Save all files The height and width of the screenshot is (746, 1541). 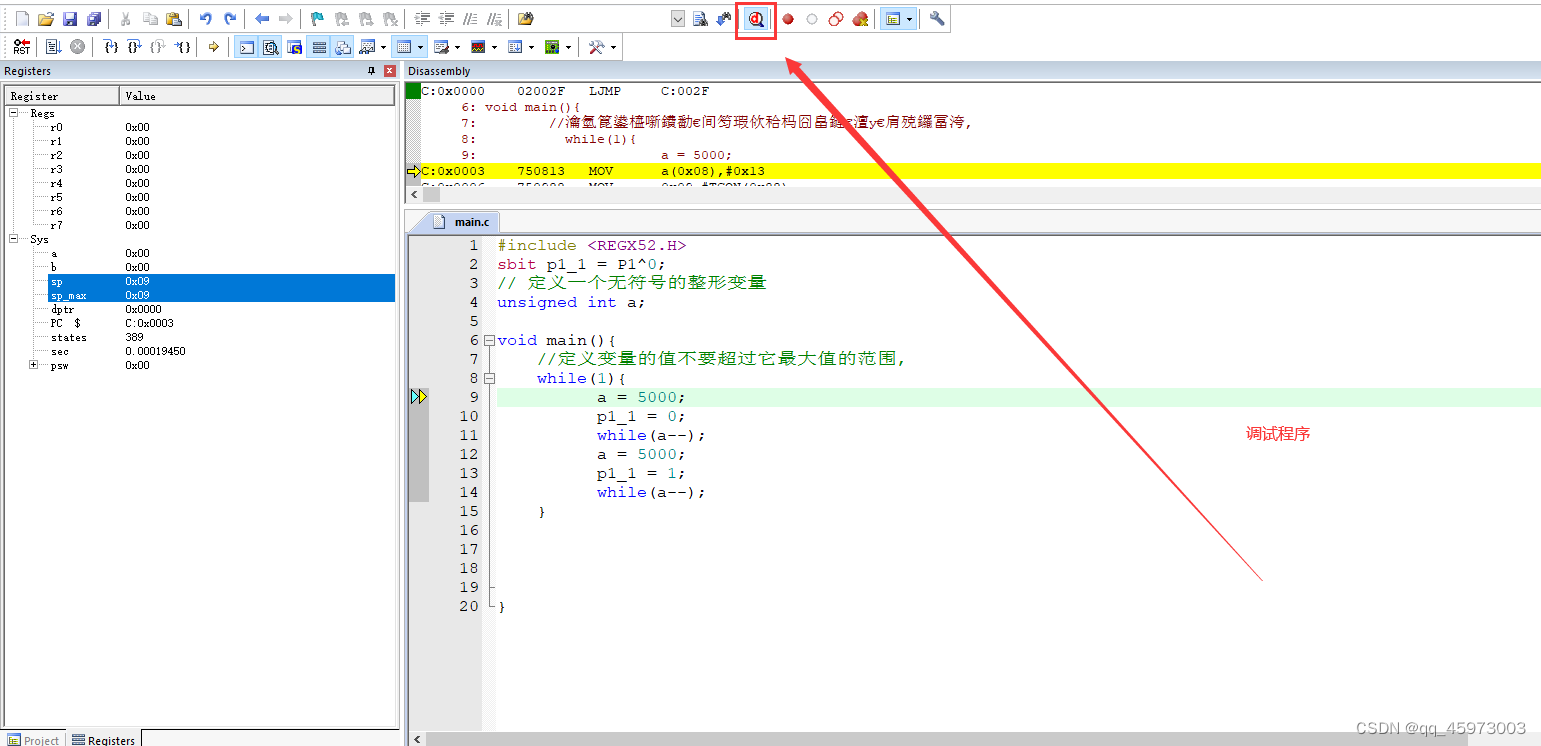94,18
